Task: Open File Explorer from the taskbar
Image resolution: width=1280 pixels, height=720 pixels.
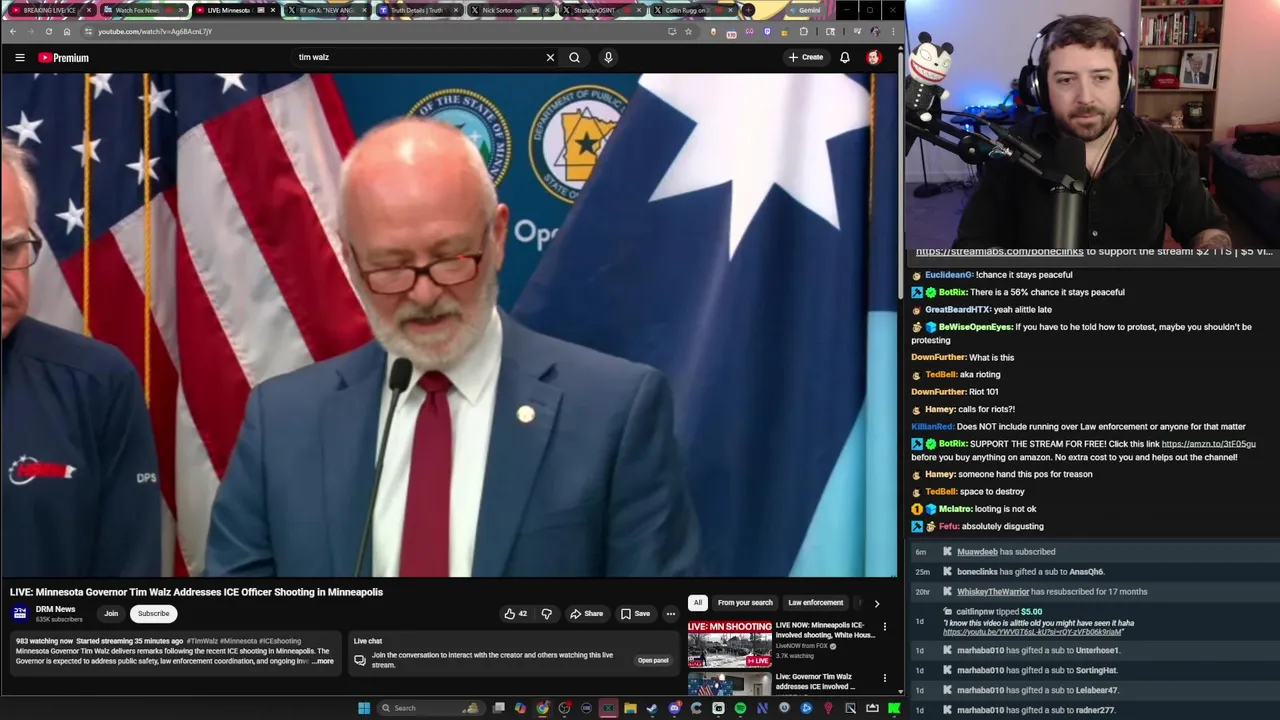Action: coord(630,708)
